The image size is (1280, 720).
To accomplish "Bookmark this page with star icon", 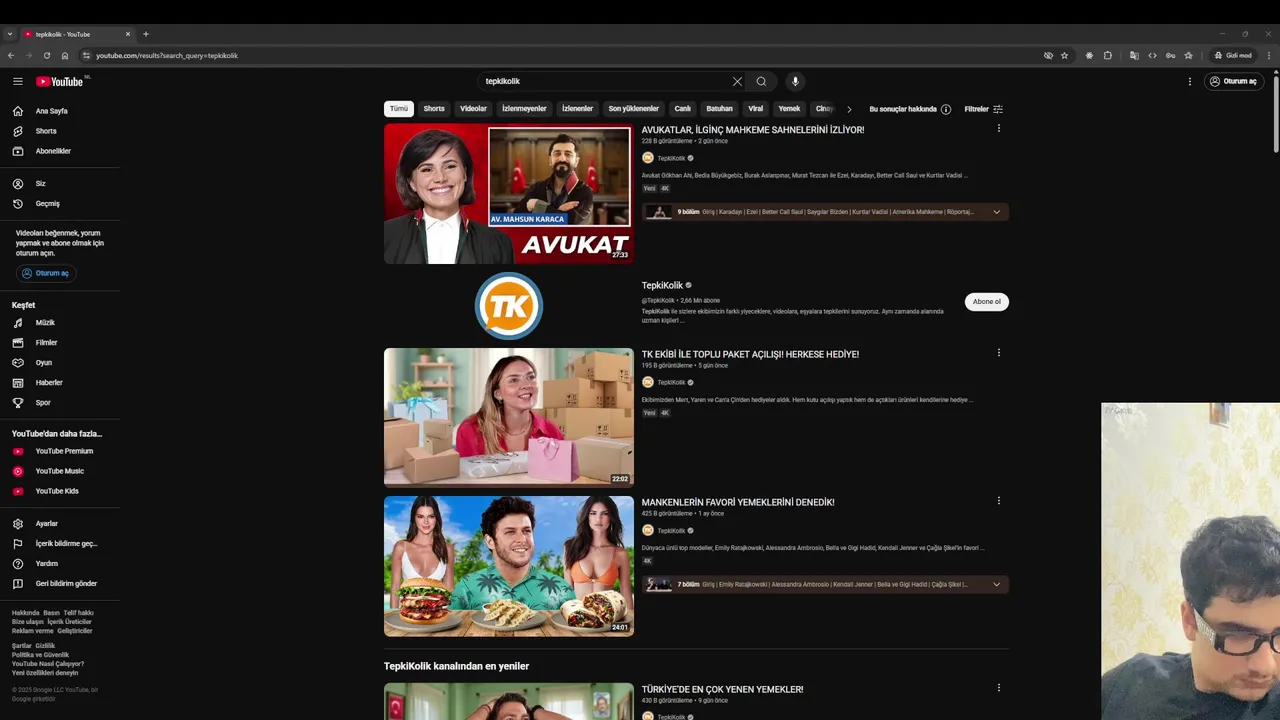I will [x=1065, y=55].
